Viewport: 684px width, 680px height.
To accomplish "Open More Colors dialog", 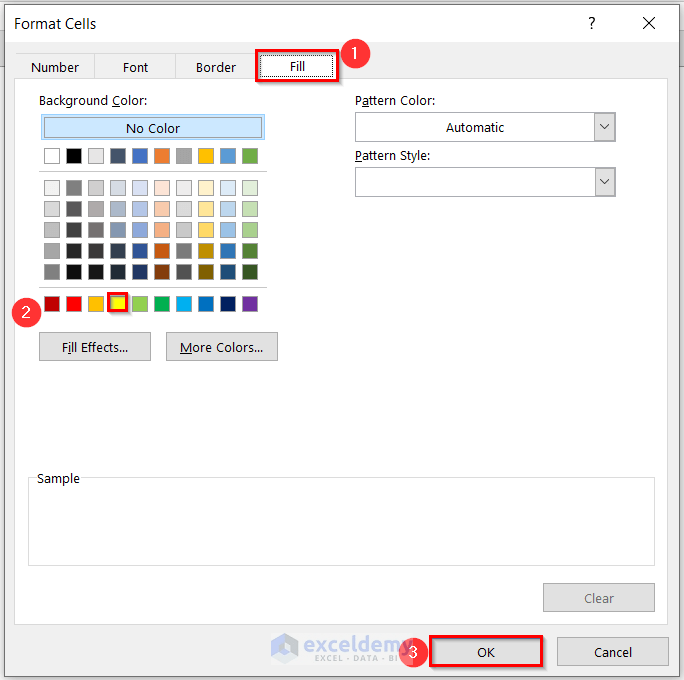I will [x=222, y=347].
